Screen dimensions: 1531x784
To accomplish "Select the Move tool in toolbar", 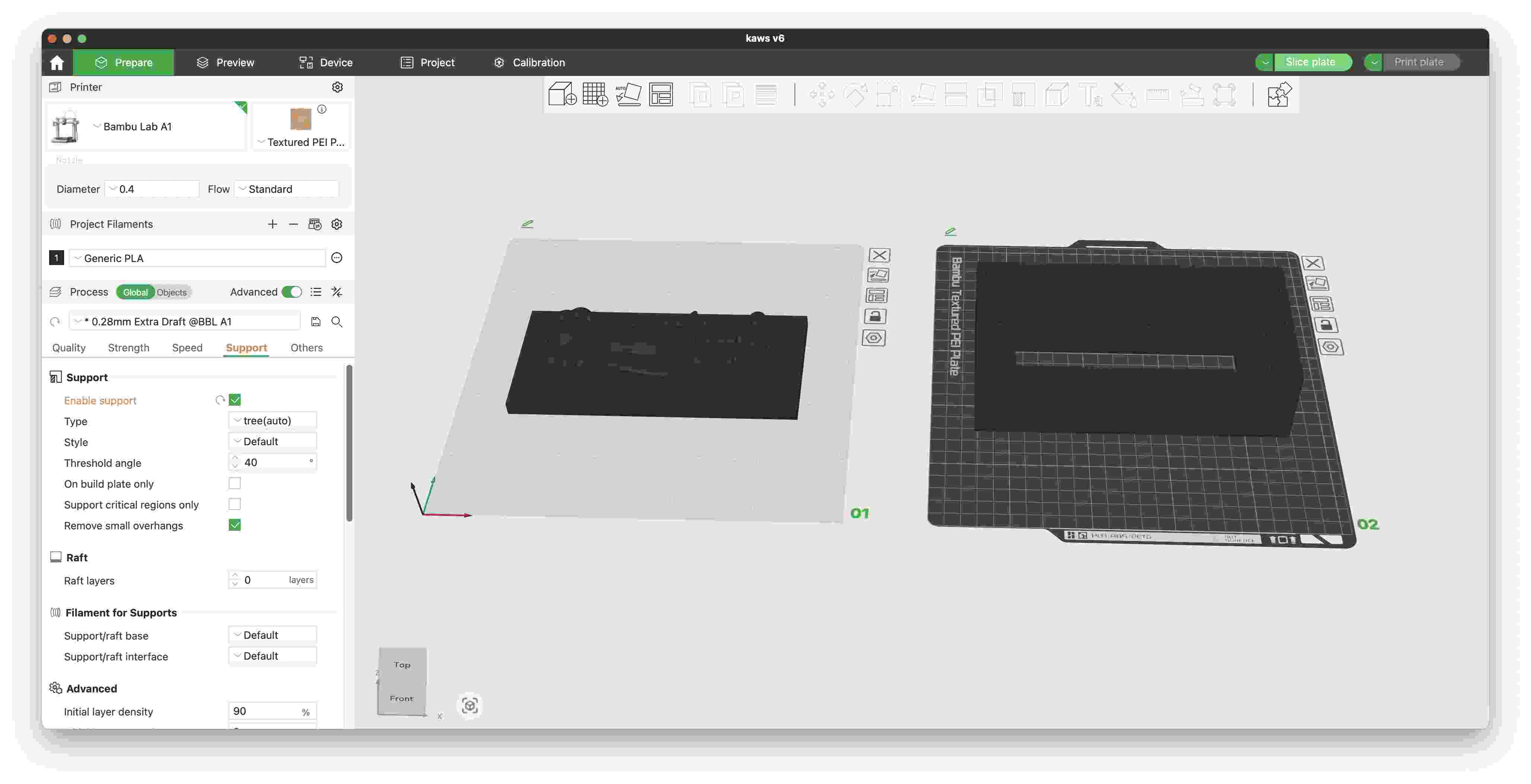I will pos(821,95).
